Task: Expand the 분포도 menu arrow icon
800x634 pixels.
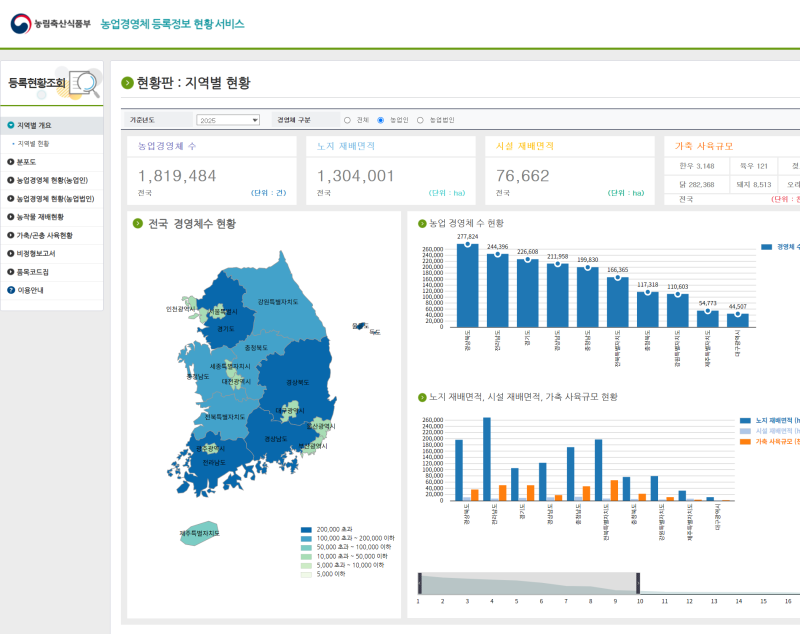Action: tap(11, 162)
